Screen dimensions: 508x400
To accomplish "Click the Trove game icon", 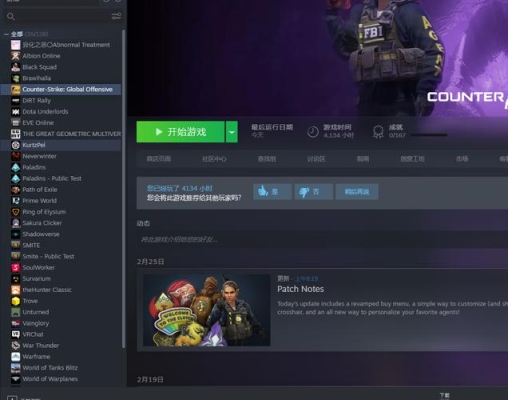I will [x=16, y=301].
